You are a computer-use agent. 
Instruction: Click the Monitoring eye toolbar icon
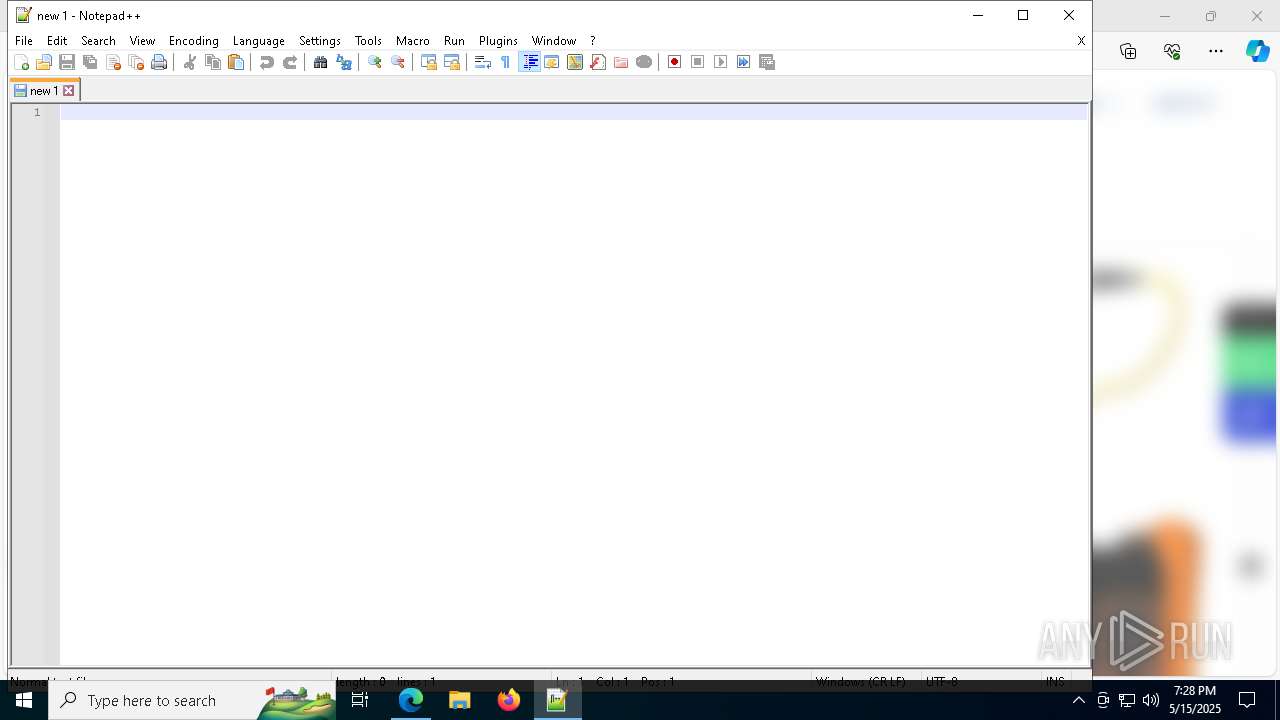click(x=644, y=62)
